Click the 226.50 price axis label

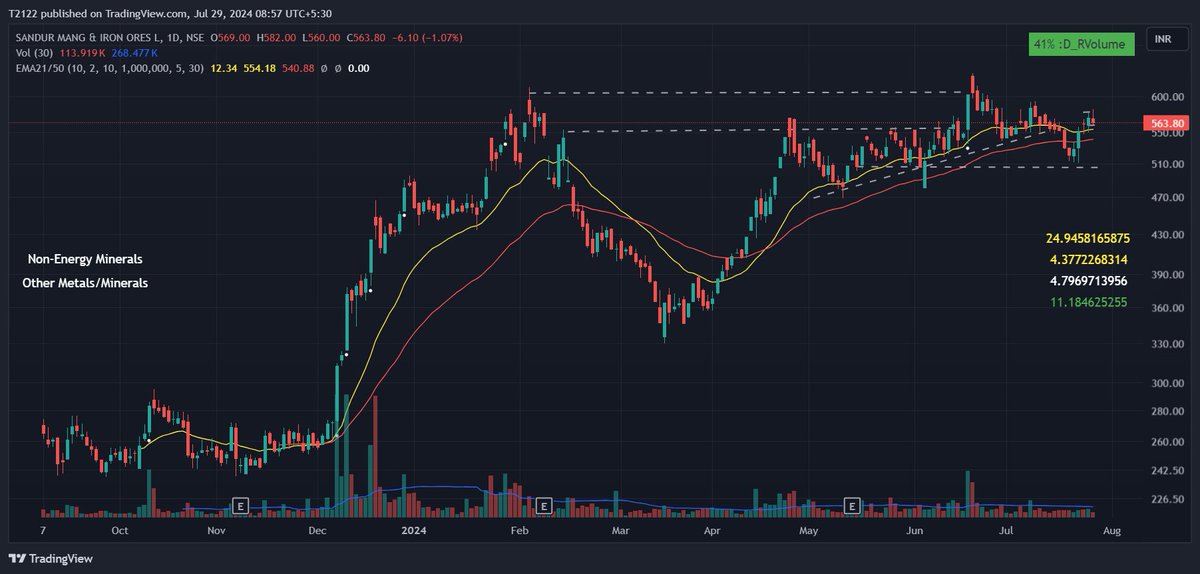coord(1167,499)
